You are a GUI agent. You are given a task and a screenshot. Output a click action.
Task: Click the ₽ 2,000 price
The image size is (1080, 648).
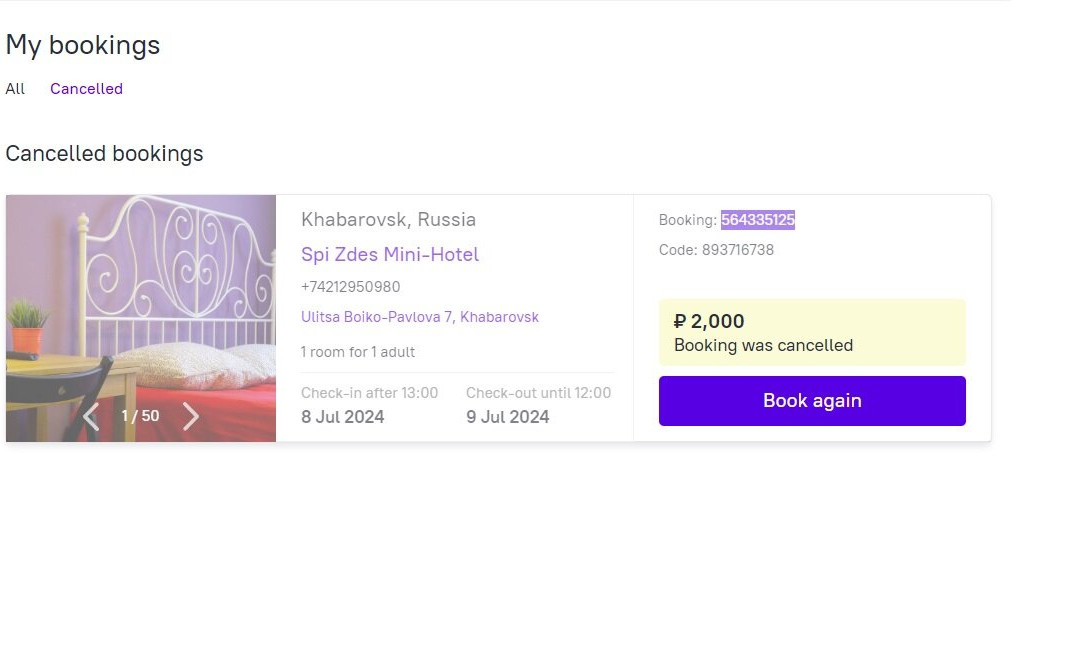(x=709, y=321)
